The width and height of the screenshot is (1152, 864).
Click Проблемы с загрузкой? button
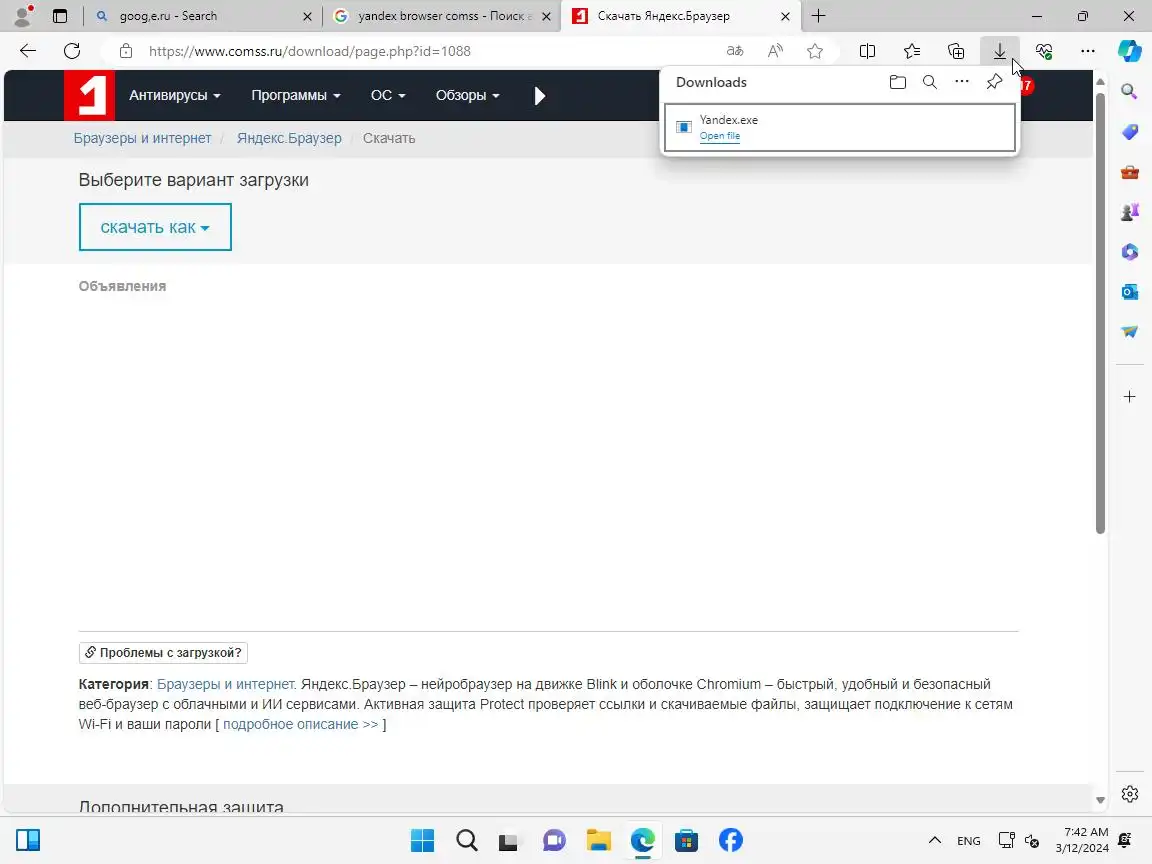click(x=163, y=652)
